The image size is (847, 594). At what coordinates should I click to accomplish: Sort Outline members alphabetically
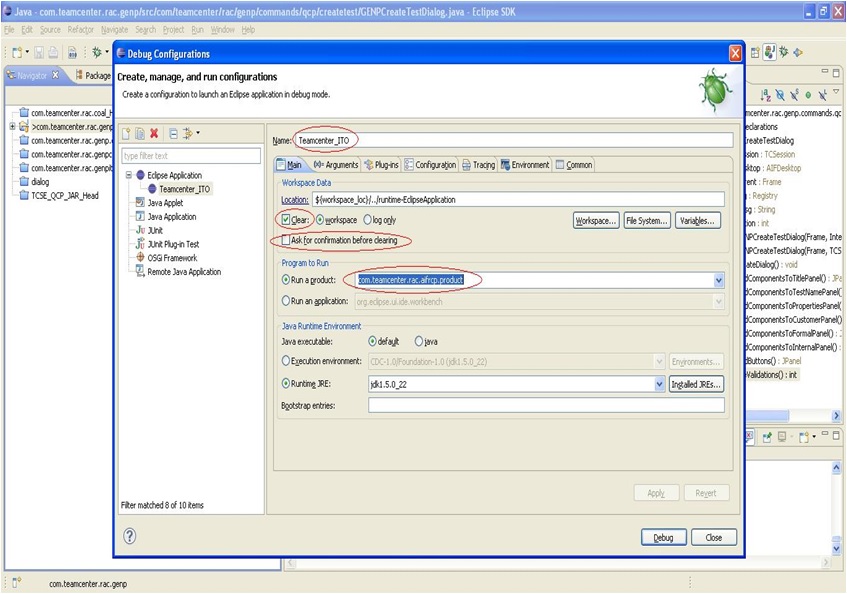pos(763,95)
